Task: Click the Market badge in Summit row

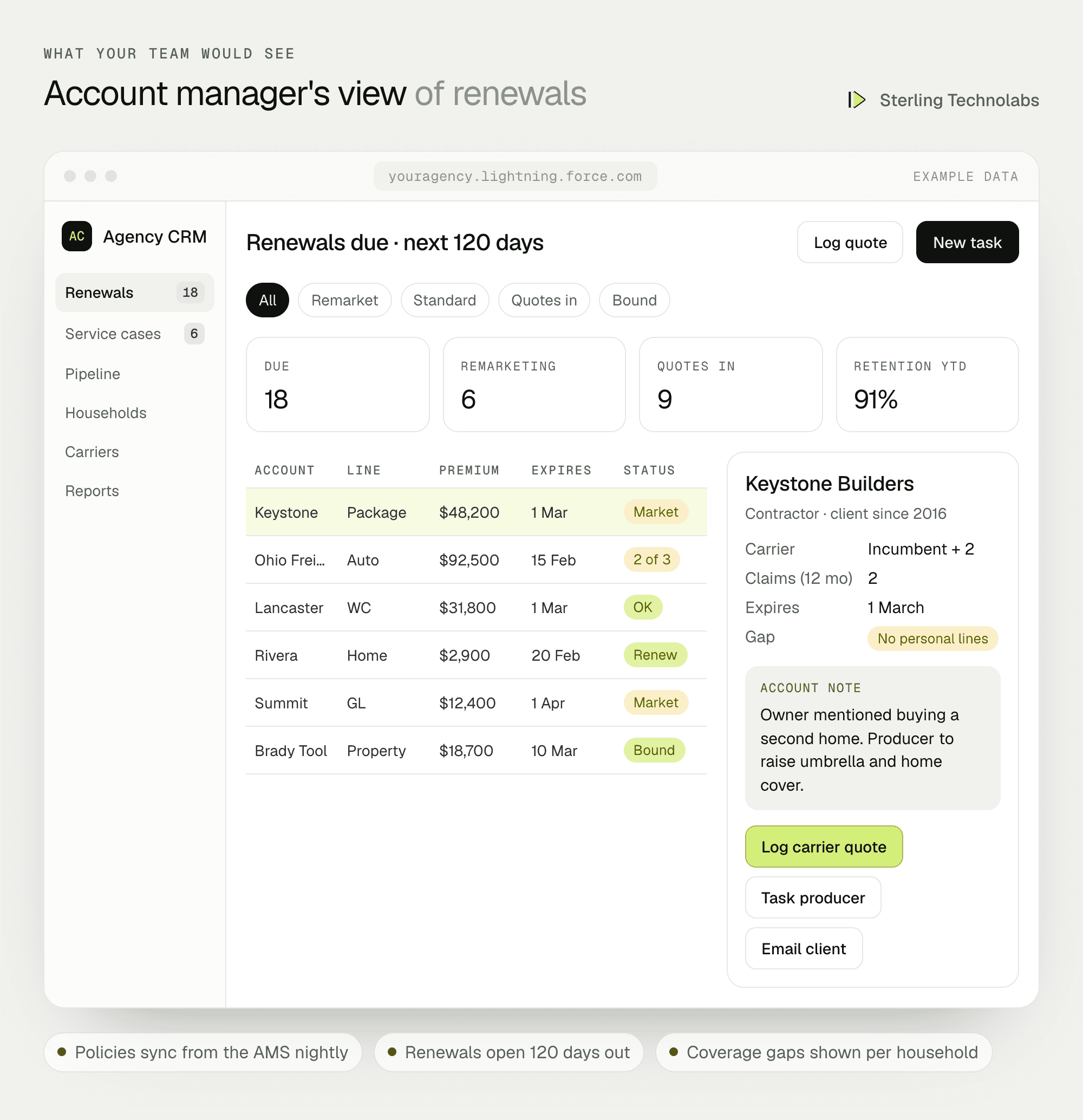Action: (x=656, y=702)
